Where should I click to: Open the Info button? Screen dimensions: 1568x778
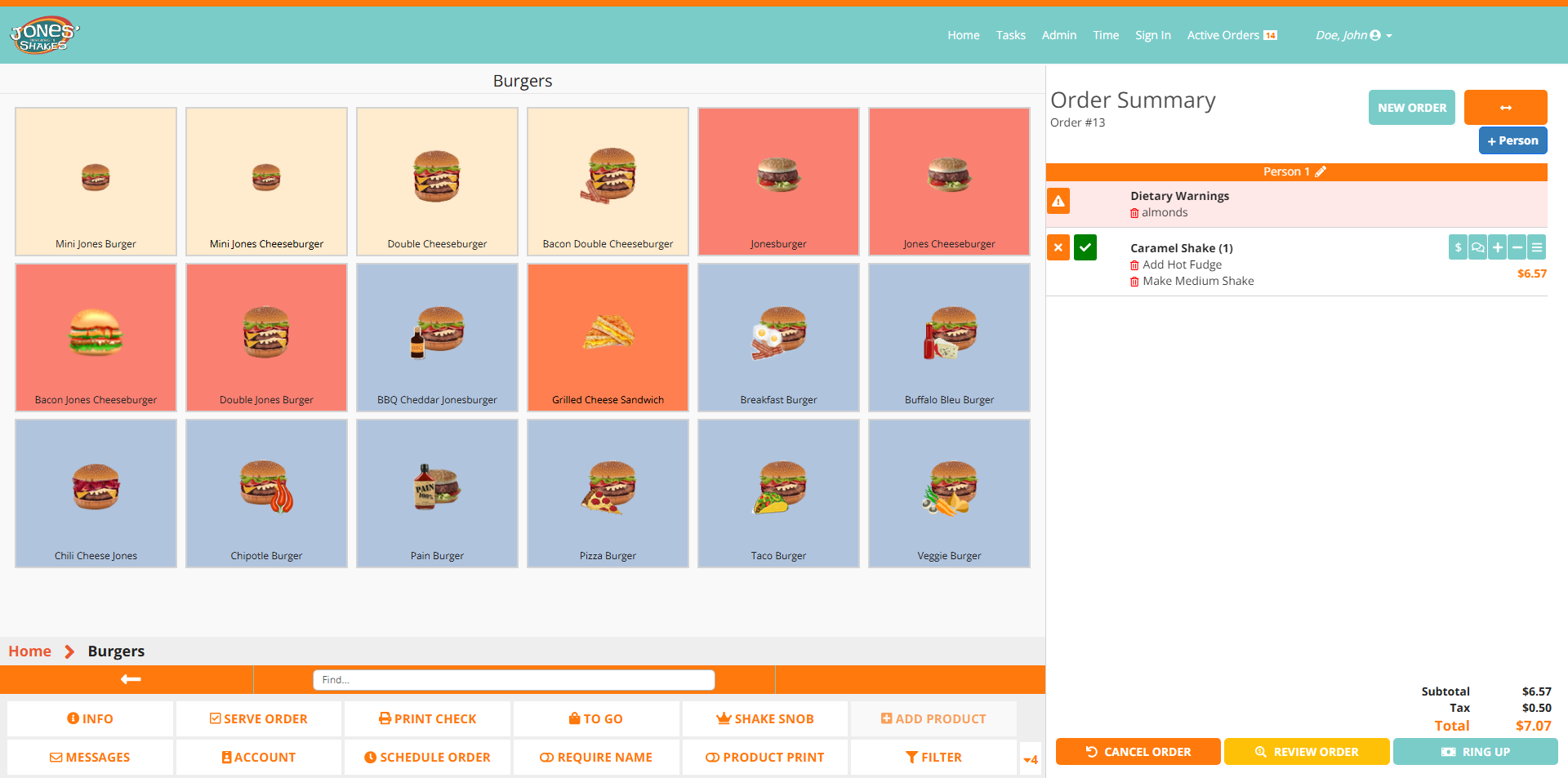pyautogui.click(x=90, y=718)
